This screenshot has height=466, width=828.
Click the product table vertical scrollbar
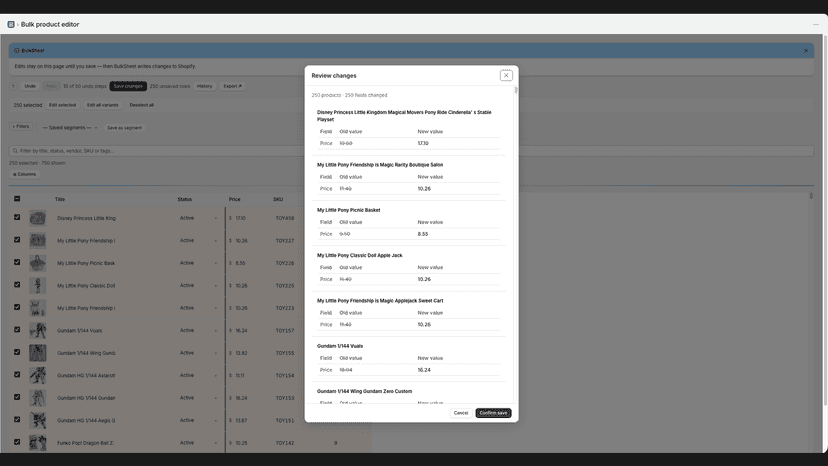coord(811,196)
